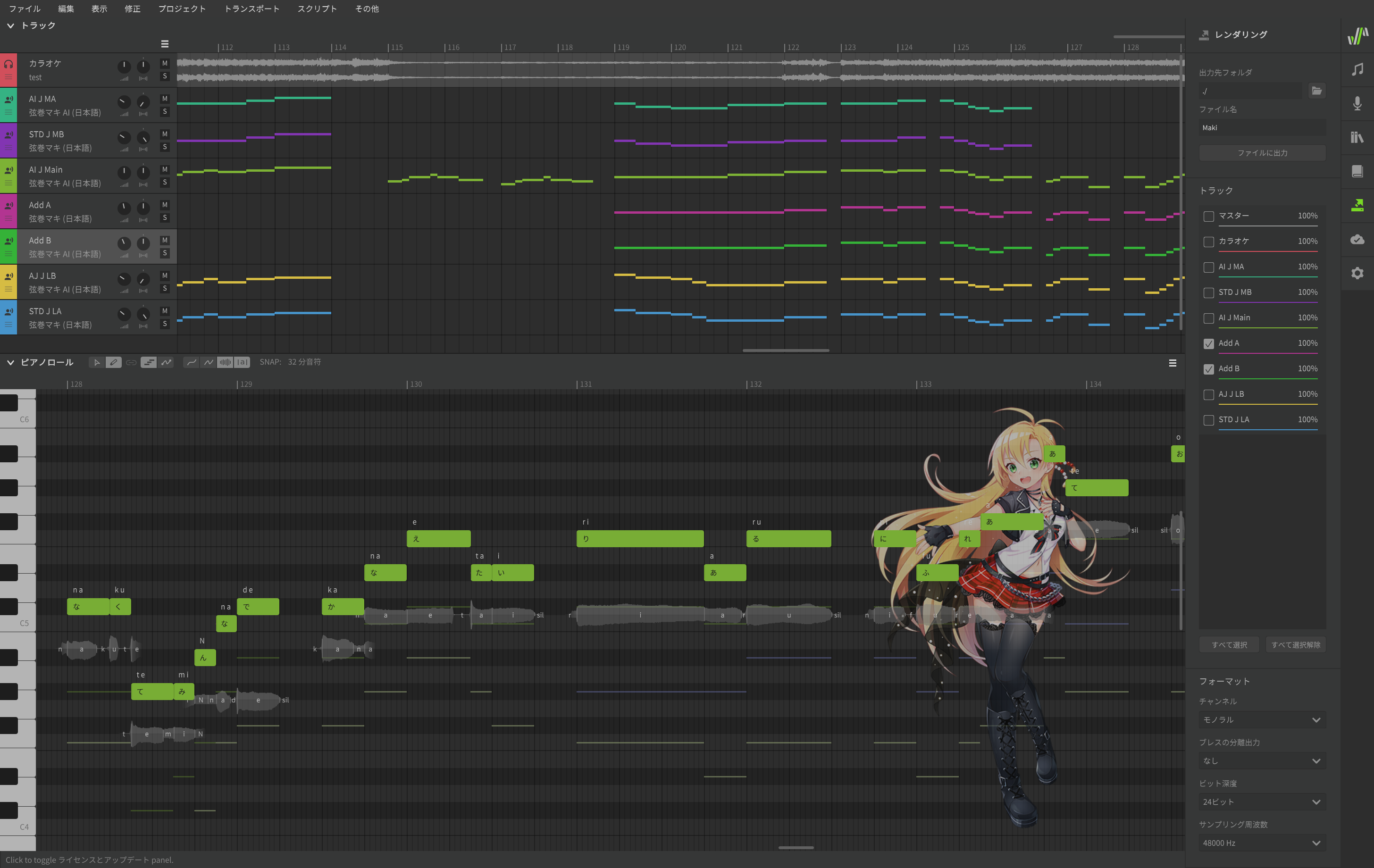Image resolution: width=1374 pixels, height=868 pixels.
Task: Uncheck the Add A render checkbox
Action: (1208, 344)
